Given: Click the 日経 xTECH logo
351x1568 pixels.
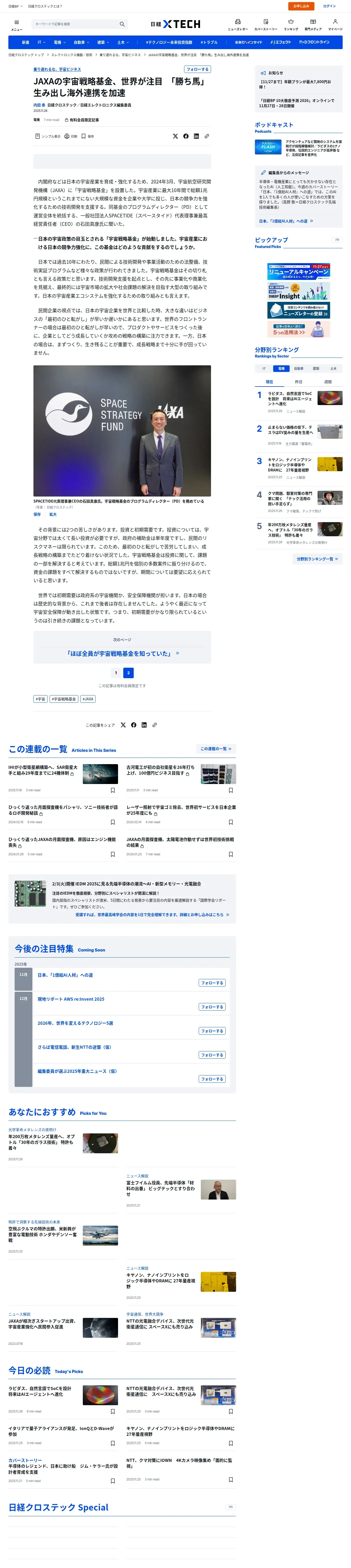Looking at the screenshot, I should pyautogui.click(x=175, y=24).
